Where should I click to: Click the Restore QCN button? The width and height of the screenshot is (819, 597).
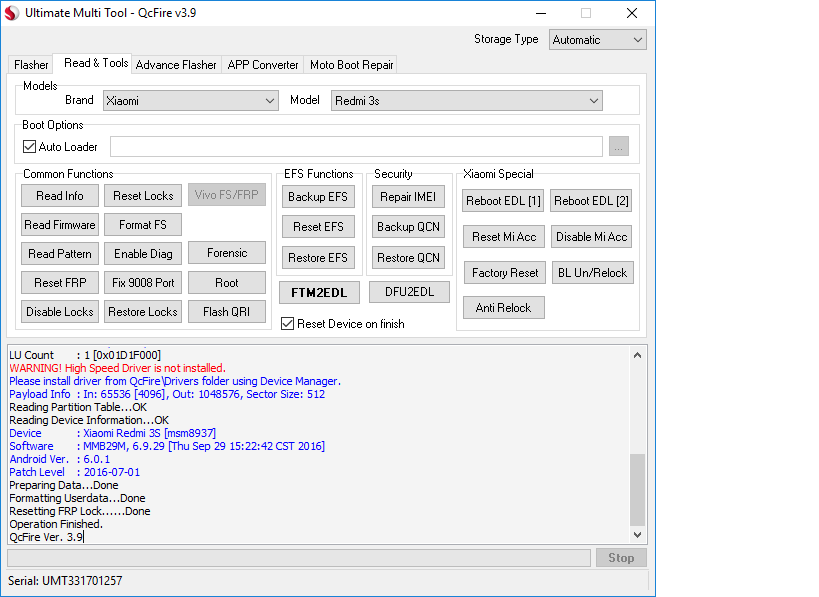coord(408,257)
